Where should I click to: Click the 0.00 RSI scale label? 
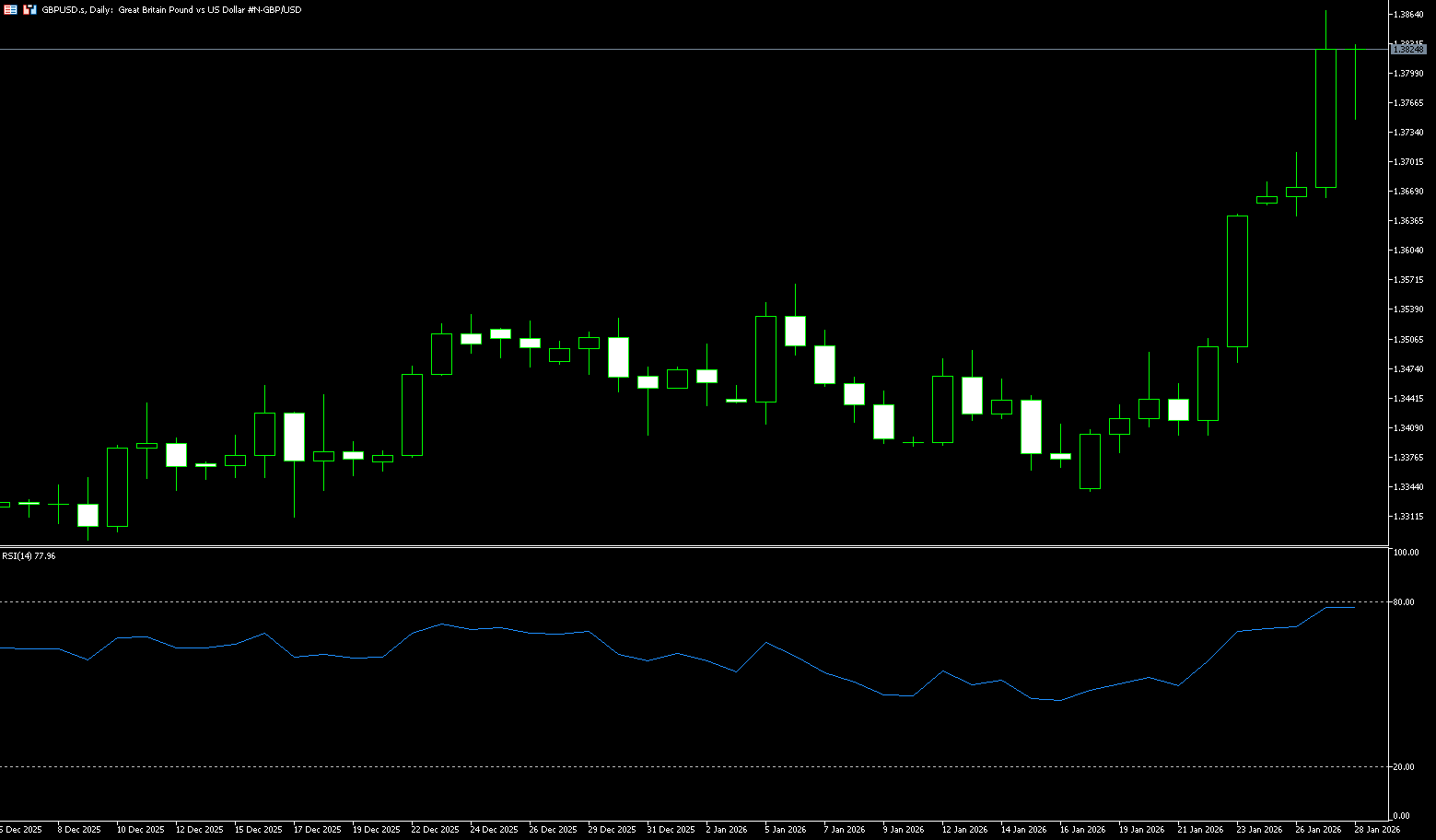pyautogui.click(x=1401, y=816)
